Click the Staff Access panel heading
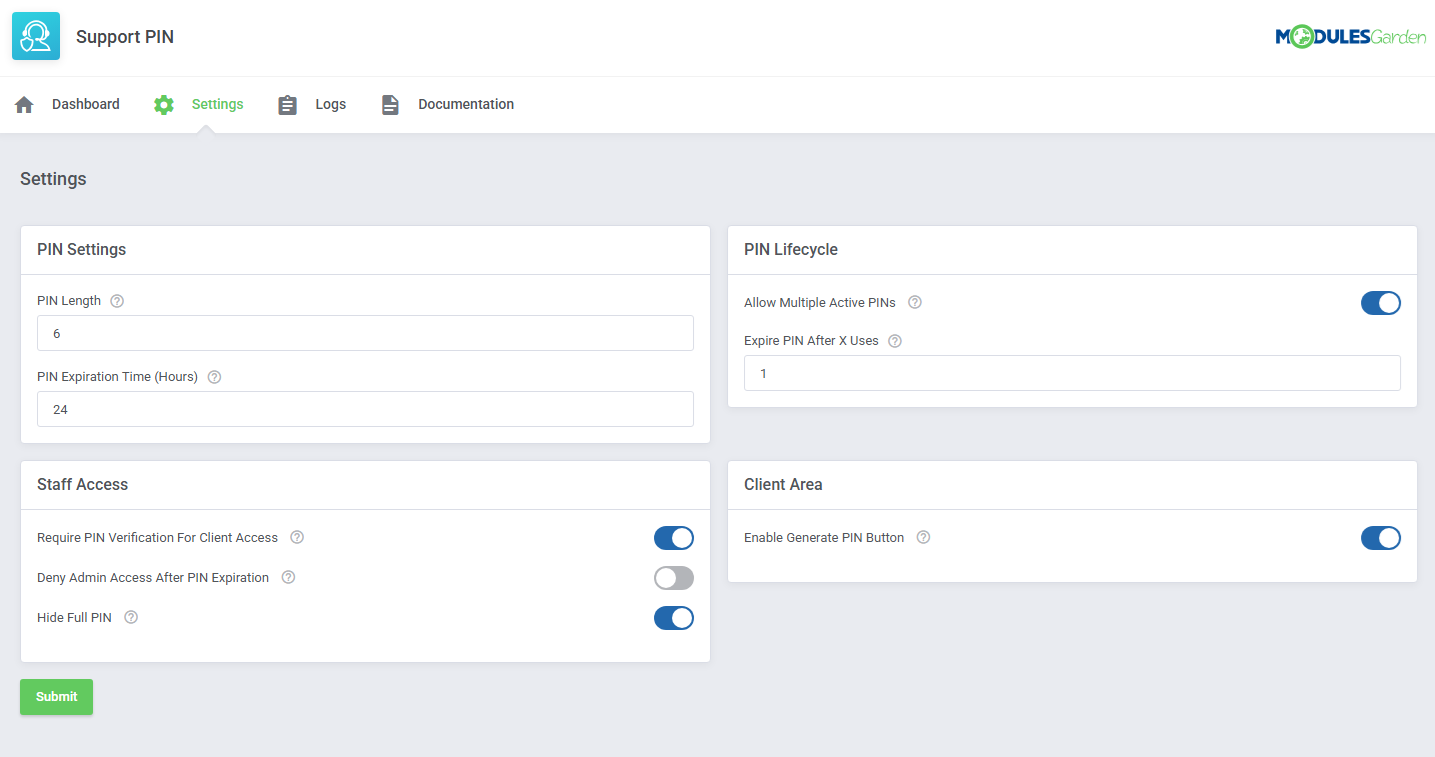This screenshot has height=757, width=1435. tap(83, 485)
